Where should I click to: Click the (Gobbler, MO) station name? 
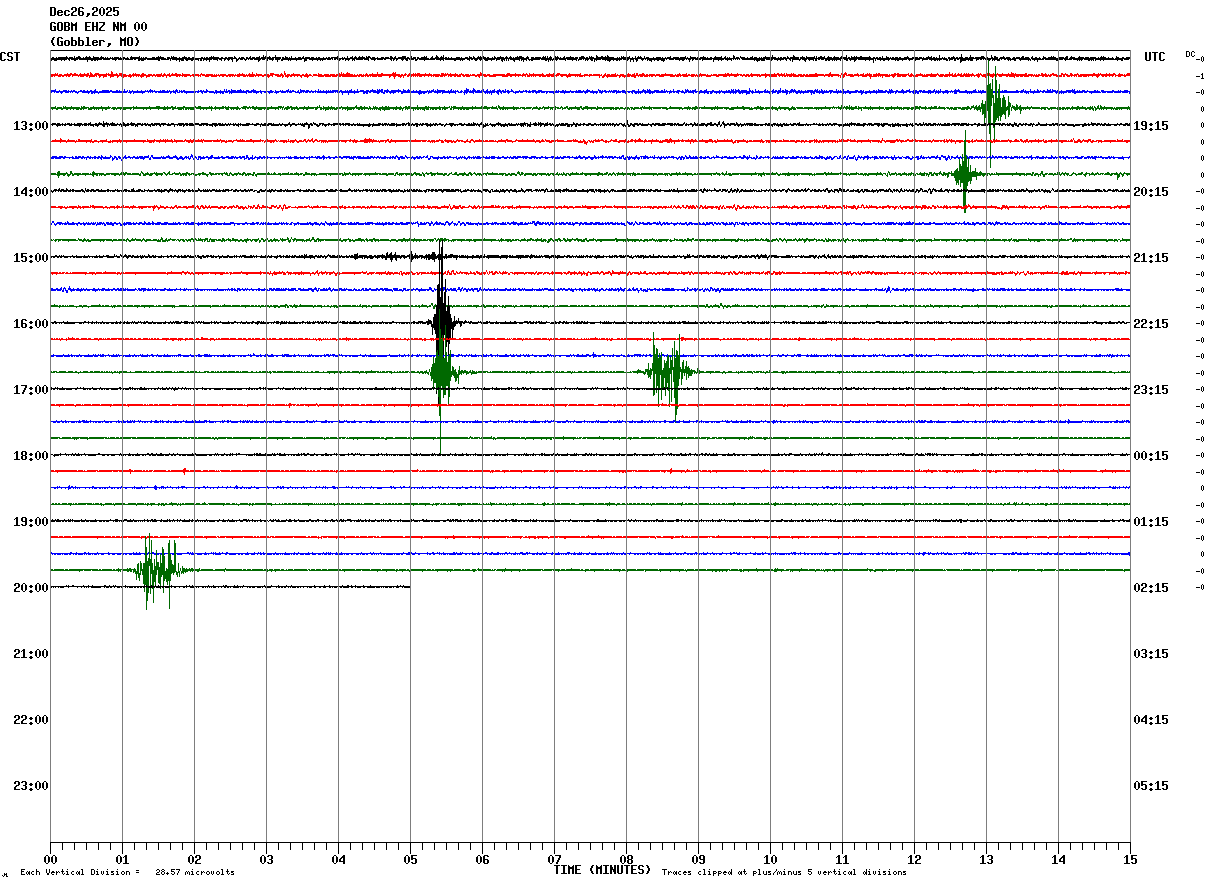pos(95,42)
